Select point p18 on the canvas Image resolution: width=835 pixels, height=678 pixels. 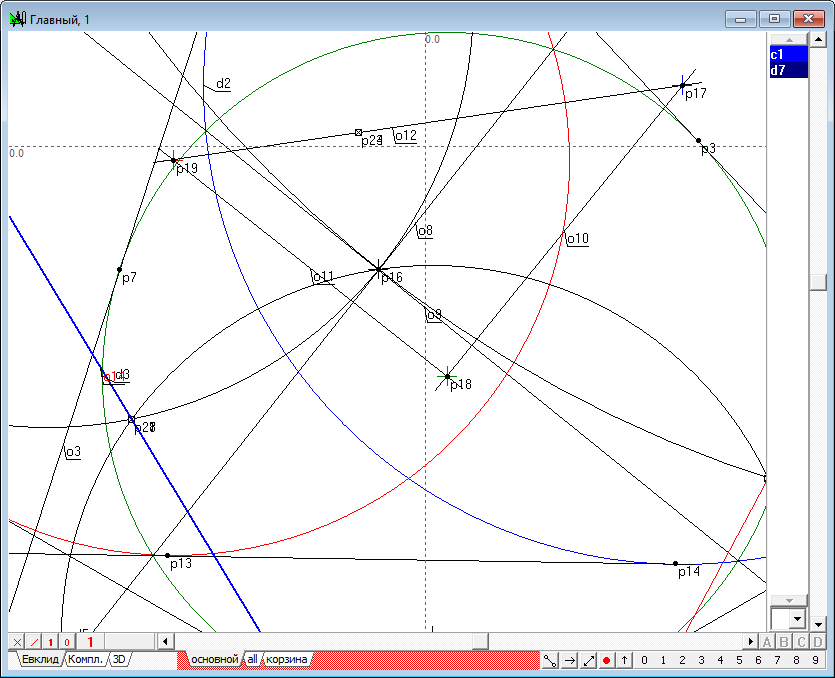(447, 377)
